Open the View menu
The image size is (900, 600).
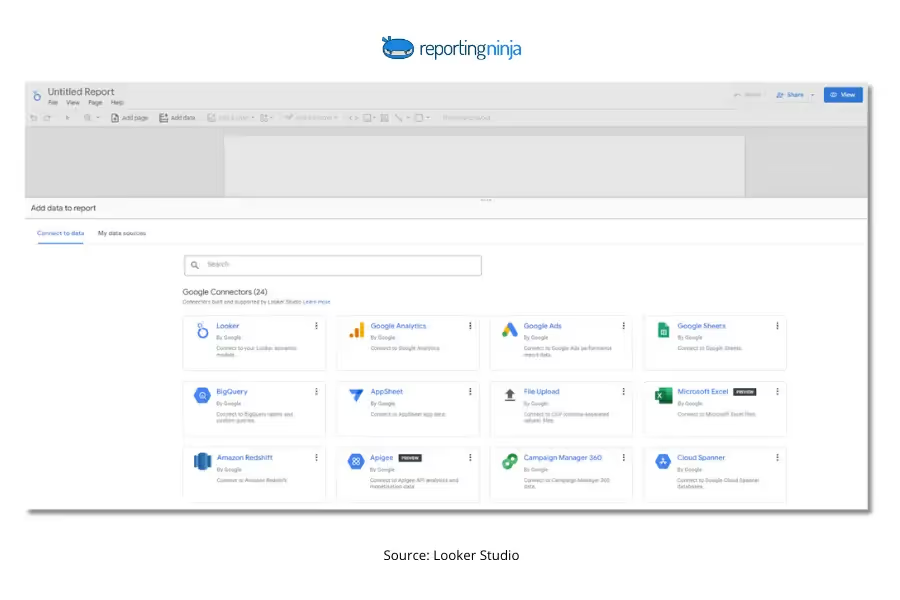pos(73,102)
